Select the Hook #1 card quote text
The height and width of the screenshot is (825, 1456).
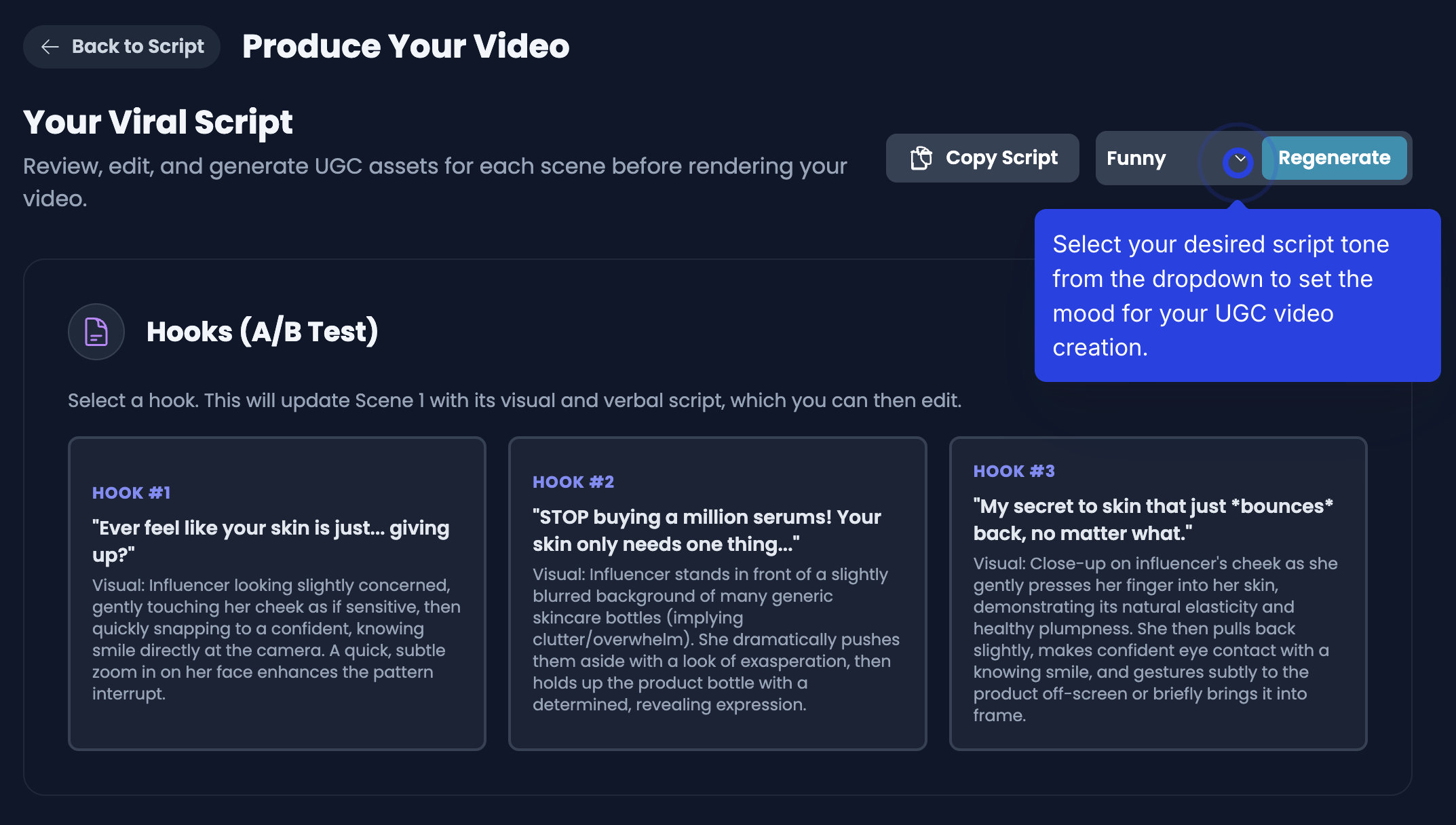271,541
